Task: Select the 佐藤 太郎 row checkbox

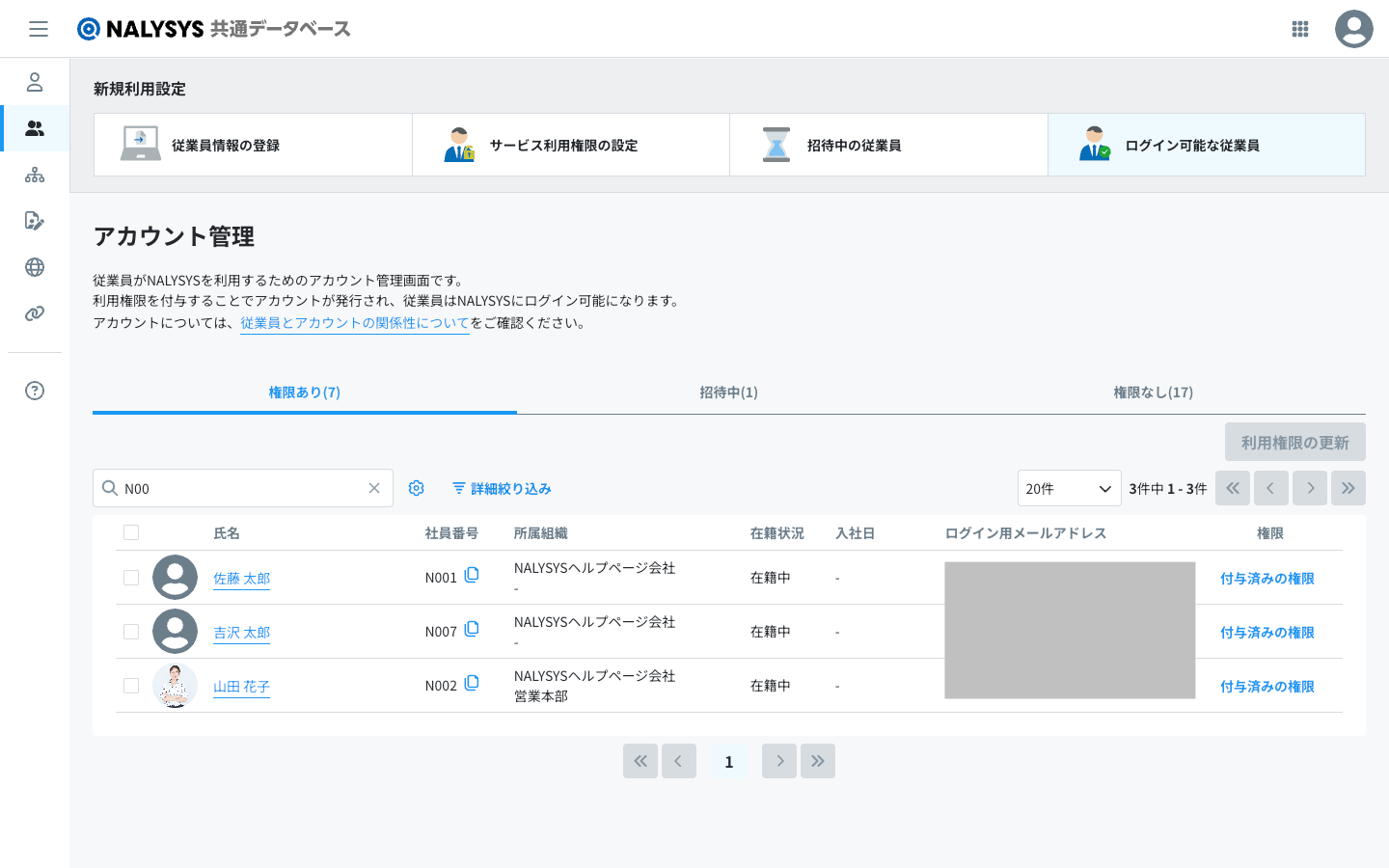Action: pyautogui.click(x=131, y=578)
